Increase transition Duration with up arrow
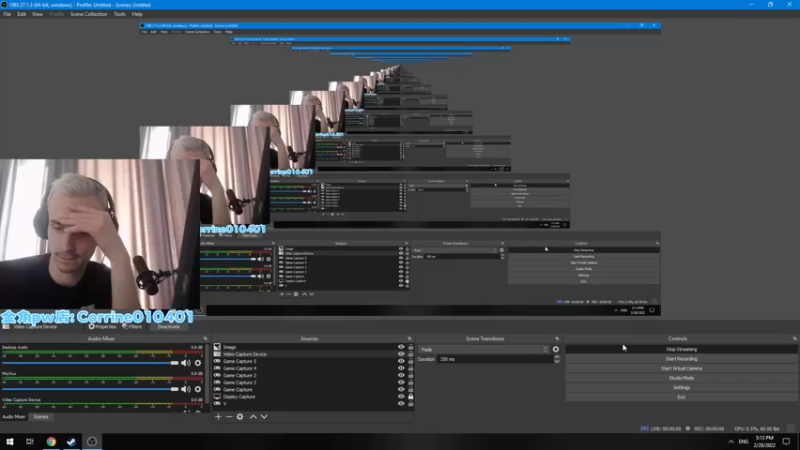The image size is (800, 450). (557, 357)
